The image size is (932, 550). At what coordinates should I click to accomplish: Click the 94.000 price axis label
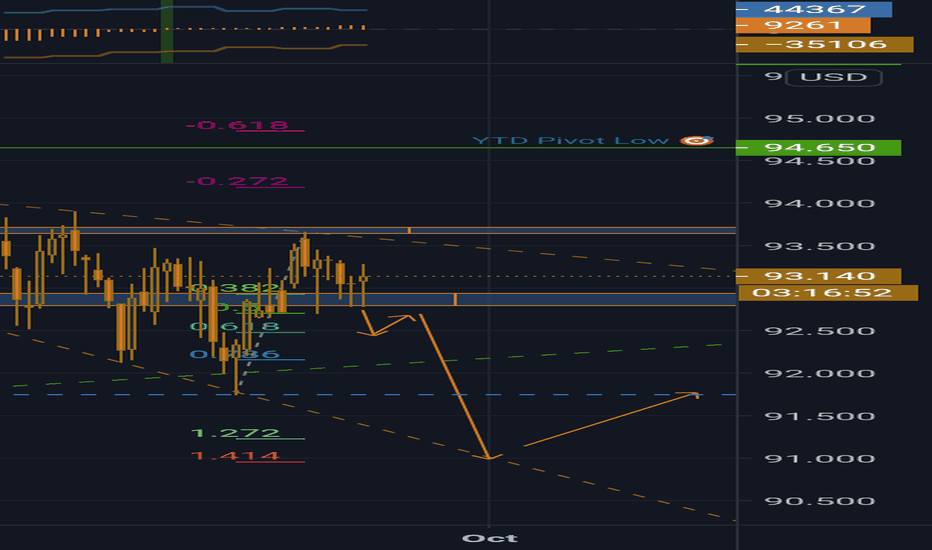(820, 203)
